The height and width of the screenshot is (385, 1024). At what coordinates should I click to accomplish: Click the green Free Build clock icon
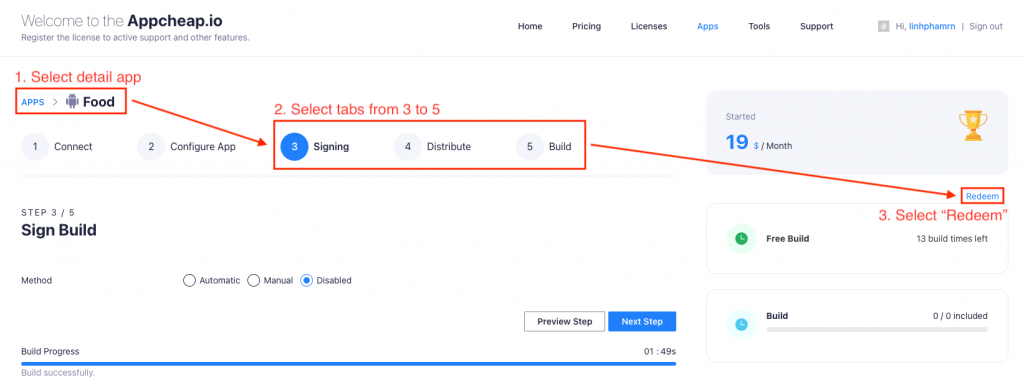coord(741,239)
